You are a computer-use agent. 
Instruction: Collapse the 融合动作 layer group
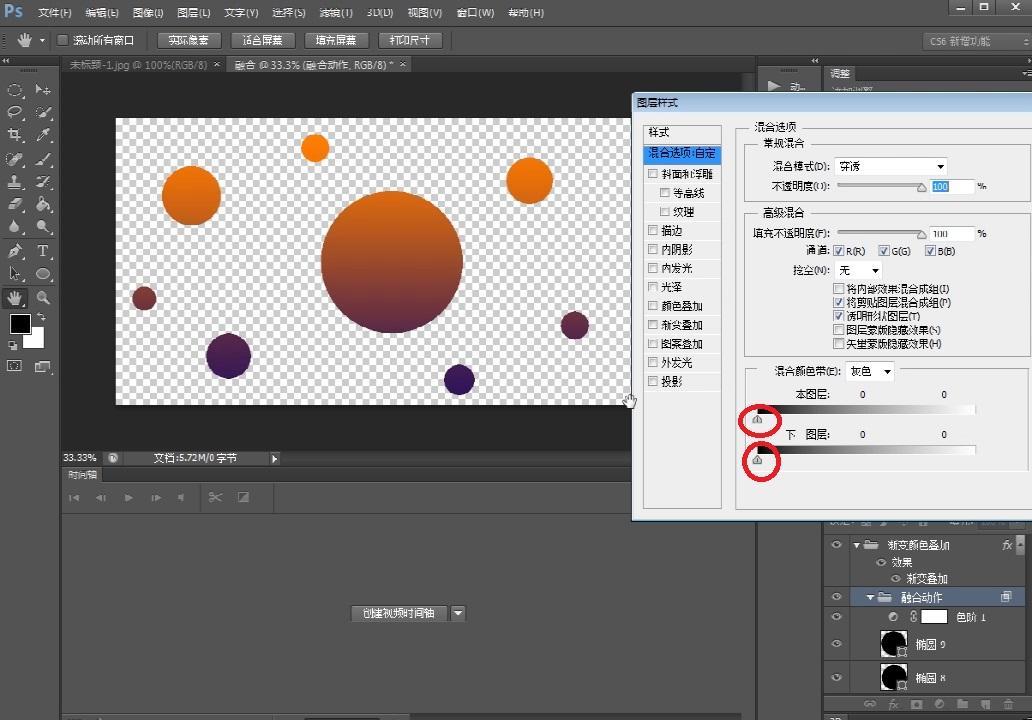[x=870, y=597]
